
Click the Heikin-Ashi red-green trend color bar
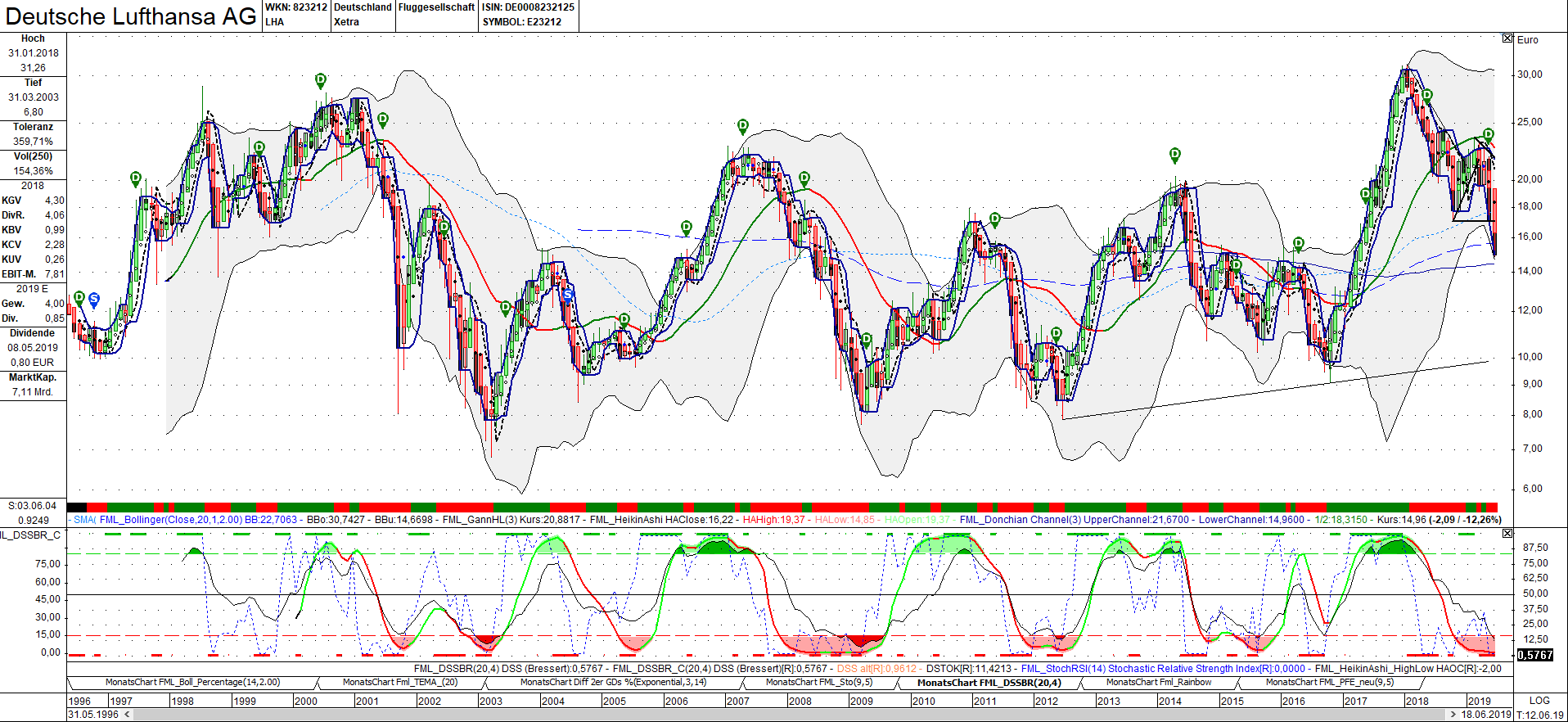782,508
